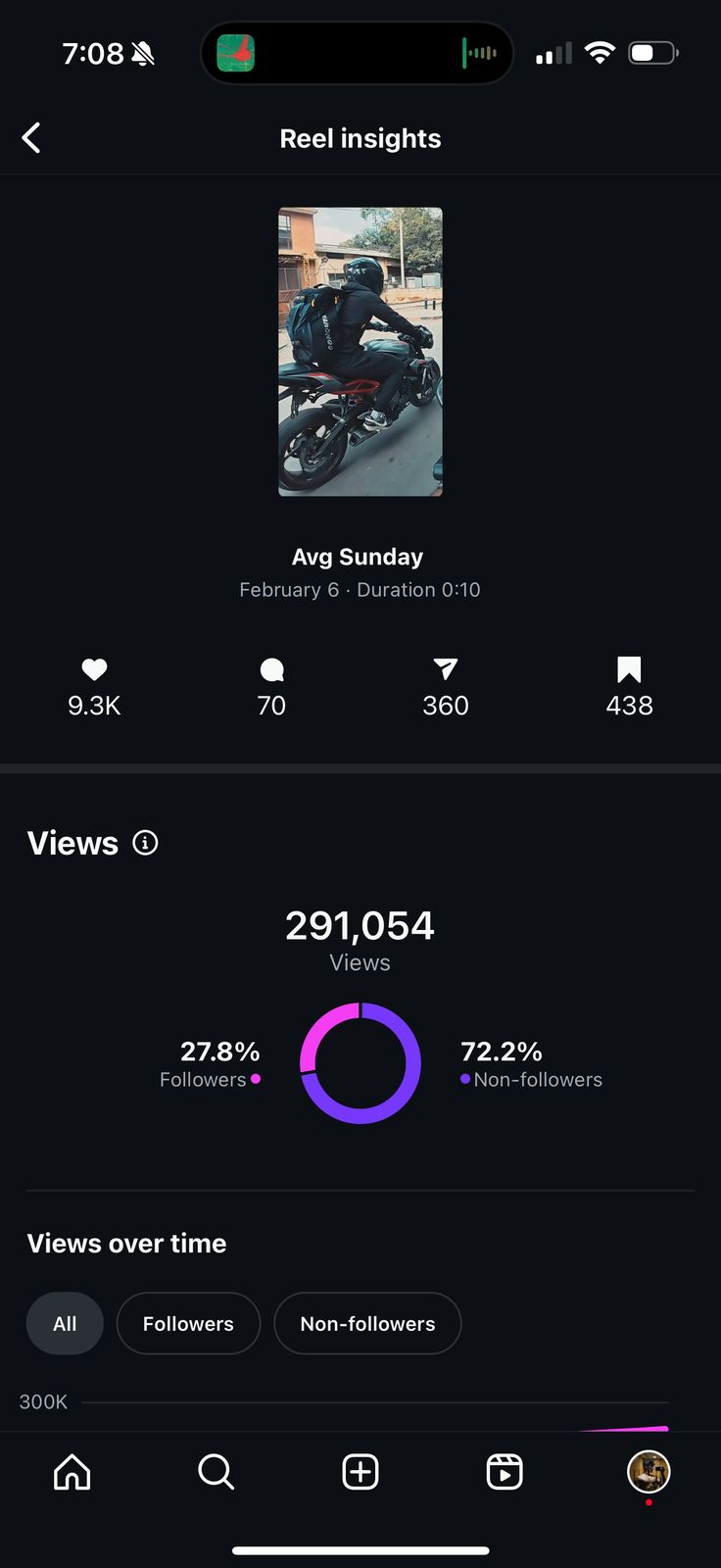Open the Avg Sunday reel thumbnail

[360, 352]
